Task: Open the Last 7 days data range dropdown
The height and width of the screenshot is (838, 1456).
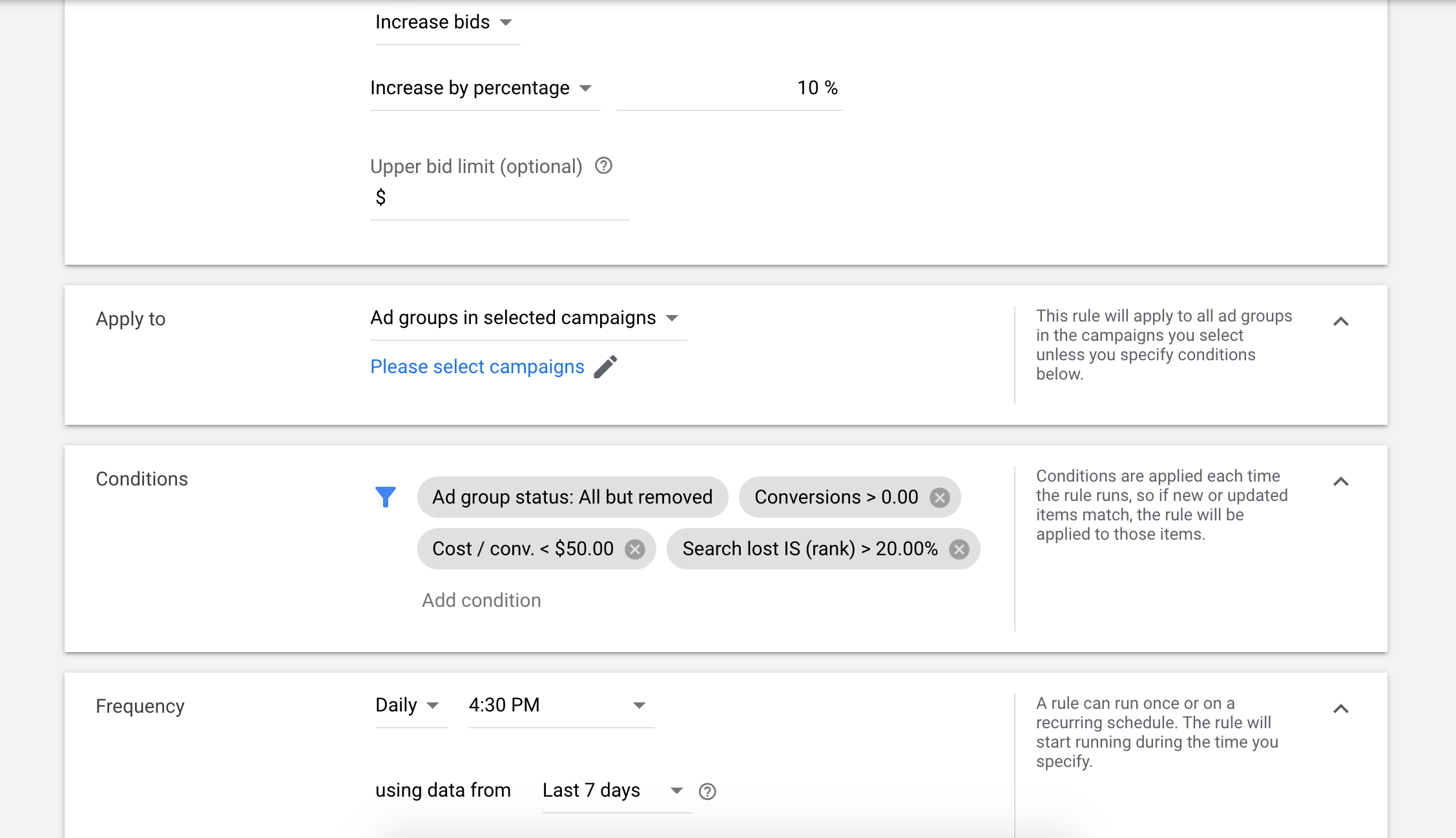Action: 612,790
